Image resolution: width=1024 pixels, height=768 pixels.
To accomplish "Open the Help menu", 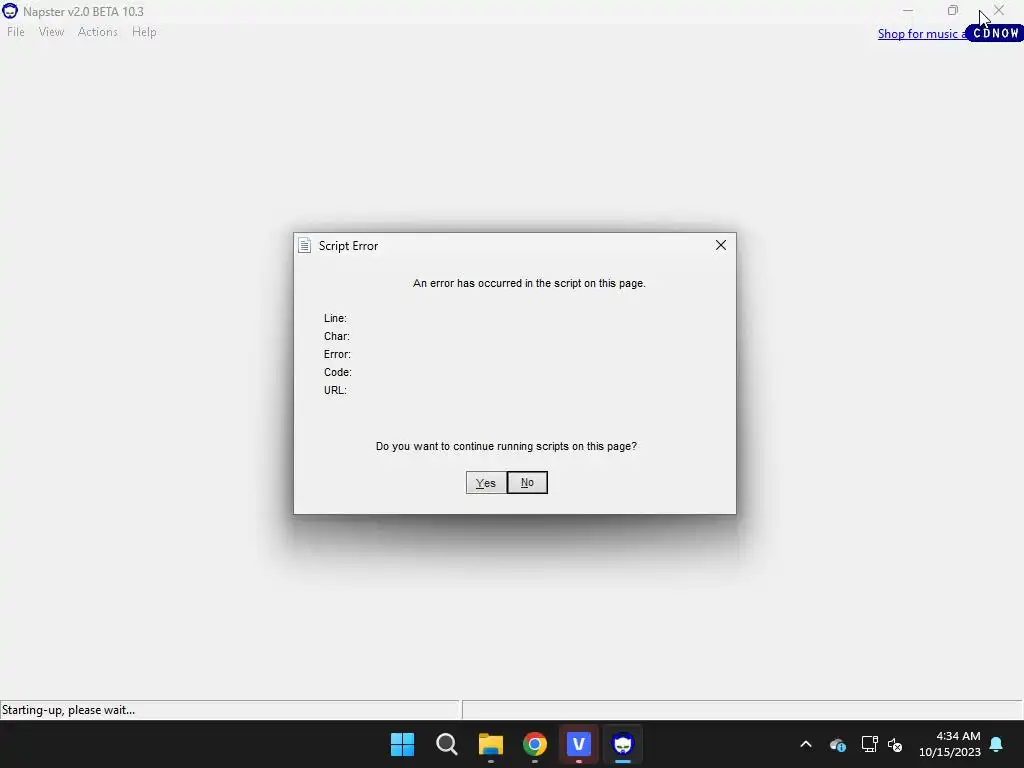I will click(144, 32).
